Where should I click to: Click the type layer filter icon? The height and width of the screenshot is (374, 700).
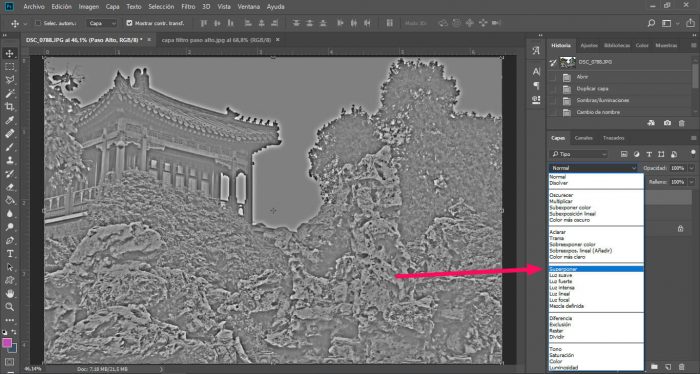[649, 154]
